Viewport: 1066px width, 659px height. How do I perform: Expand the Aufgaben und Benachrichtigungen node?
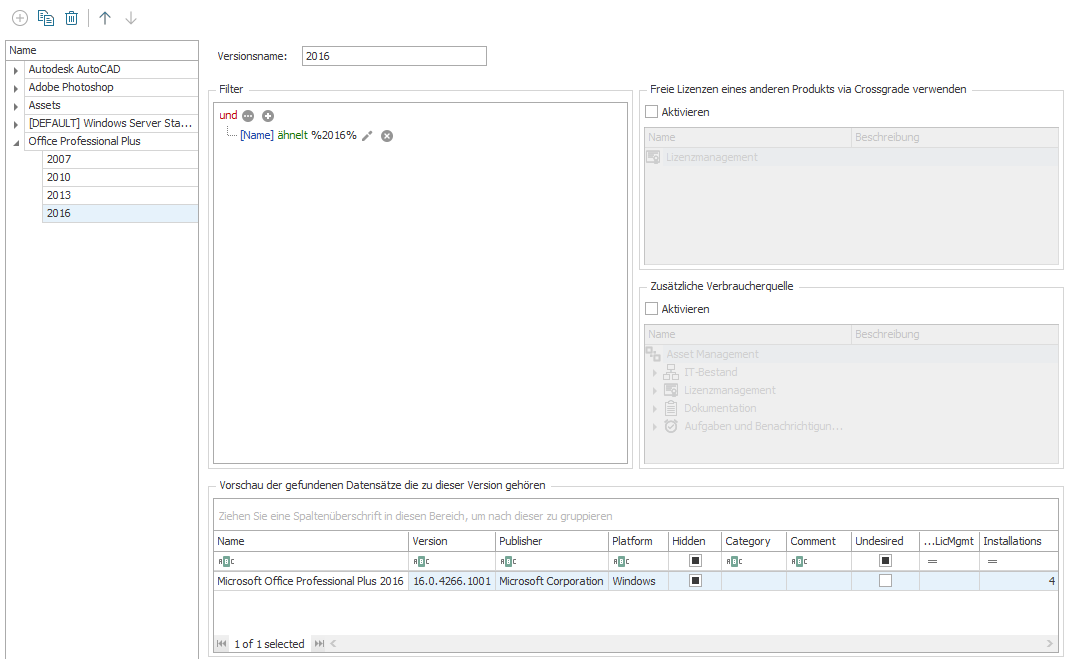[655, 426]
